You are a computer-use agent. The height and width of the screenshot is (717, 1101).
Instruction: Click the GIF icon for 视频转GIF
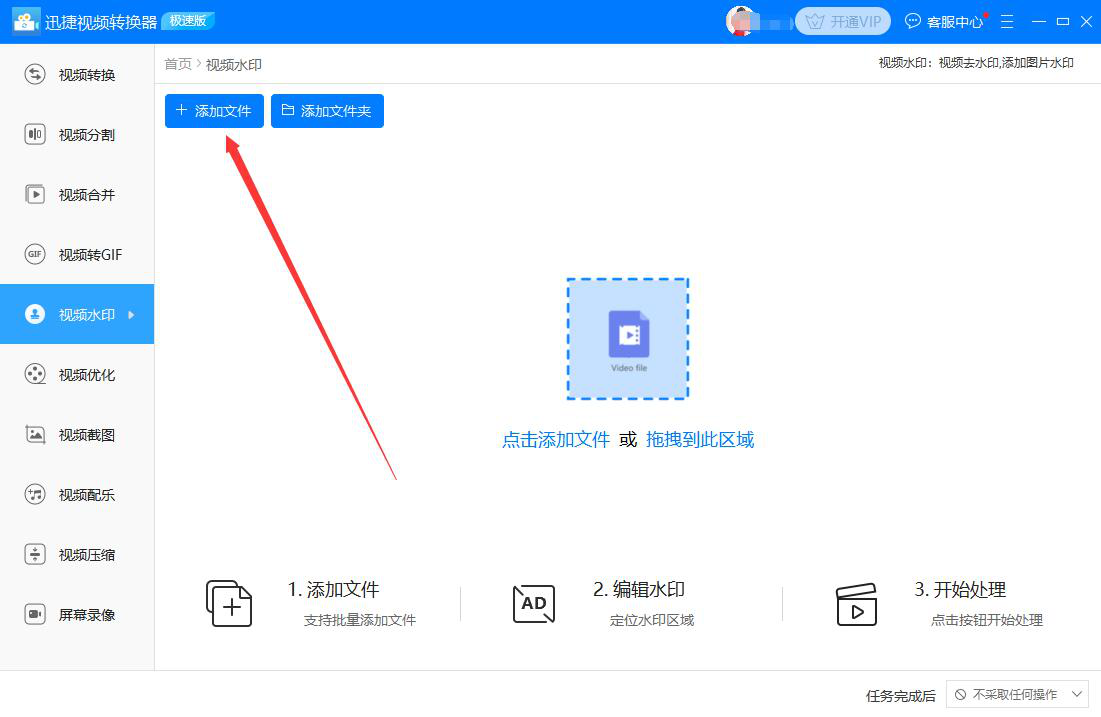34,254
